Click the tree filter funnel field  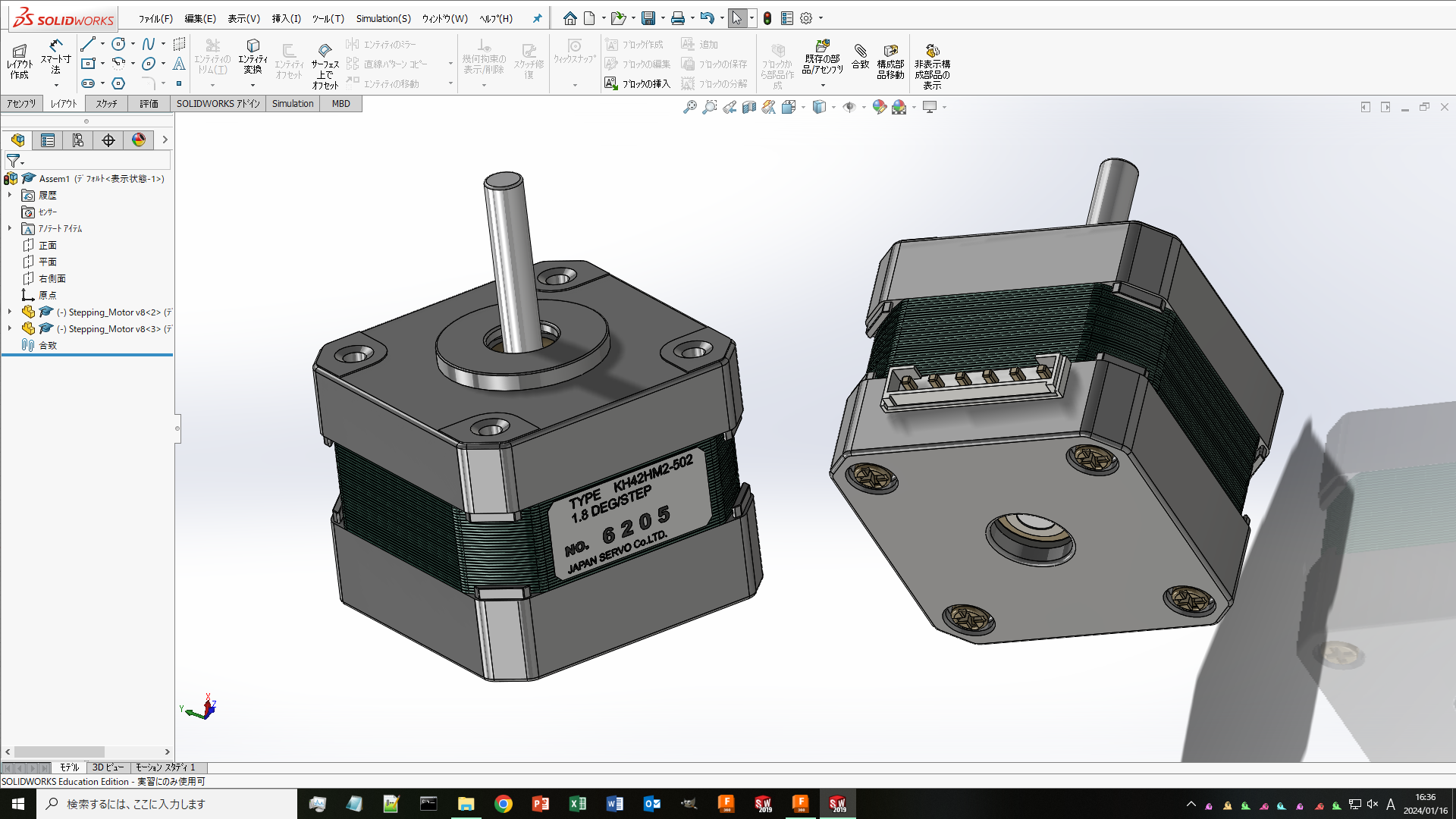tap(88, 161)
